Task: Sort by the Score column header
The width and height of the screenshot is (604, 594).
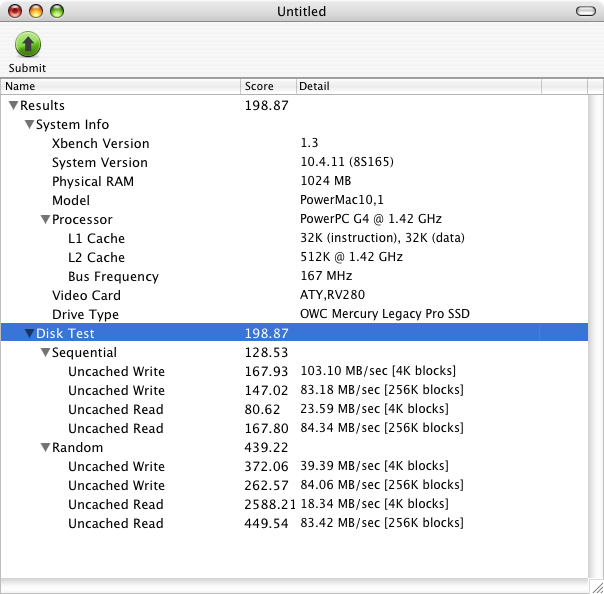Action: click(x=268, y=87)
